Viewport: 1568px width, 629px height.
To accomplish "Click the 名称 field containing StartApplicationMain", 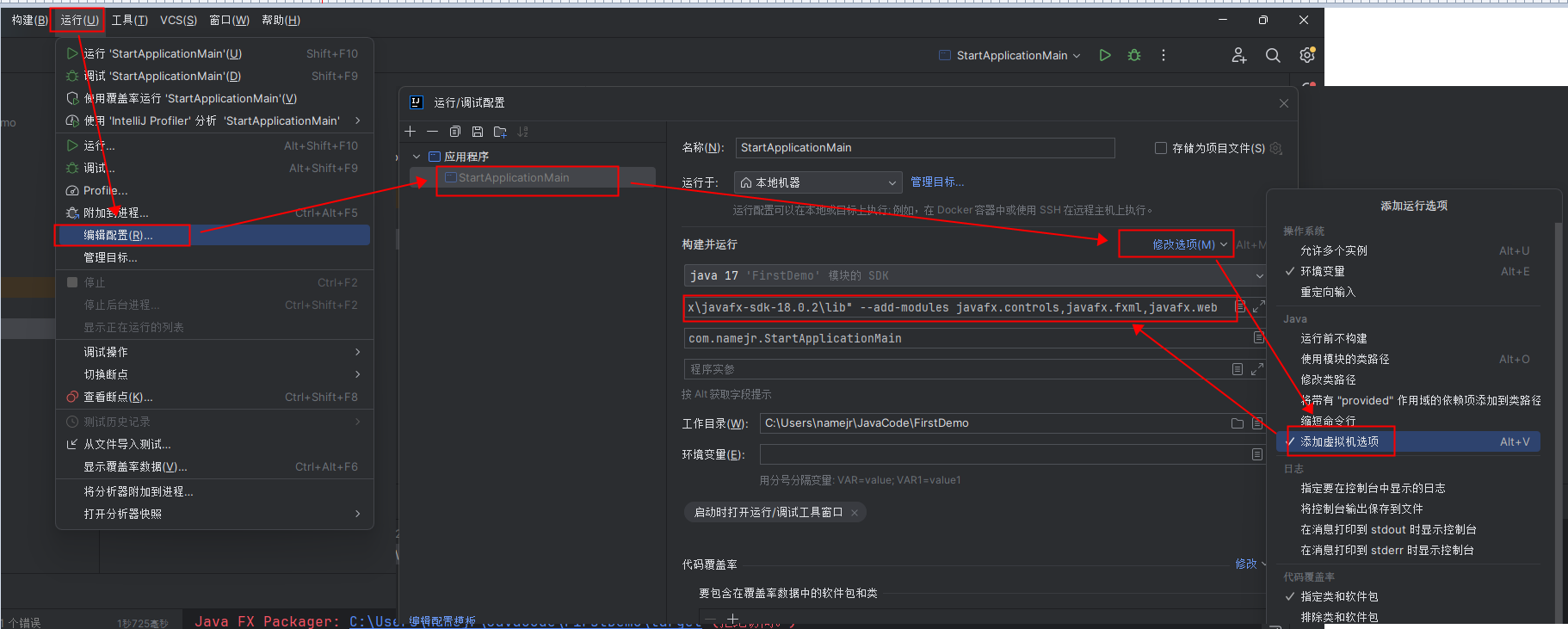I will (x=925, y=148).
